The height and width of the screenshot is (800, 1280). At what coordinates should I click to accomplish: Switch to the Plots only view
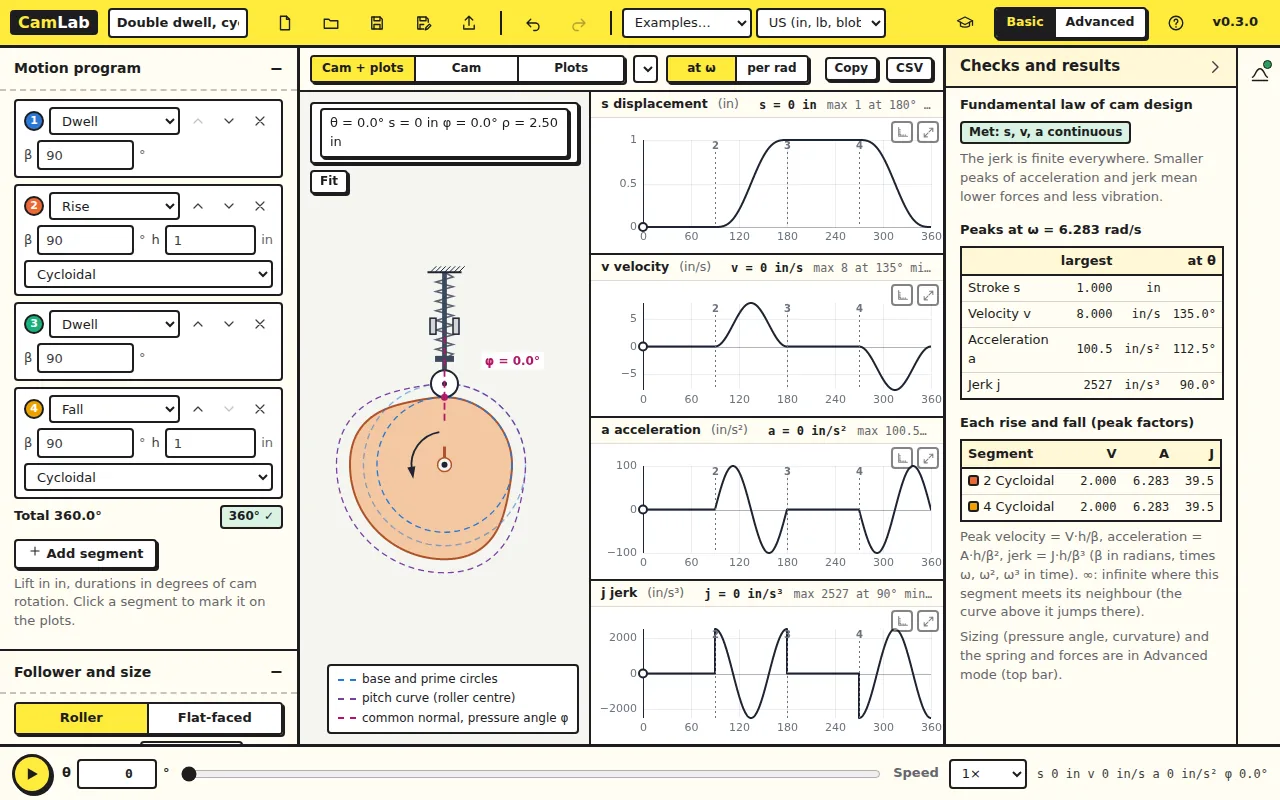click(571, 68)
